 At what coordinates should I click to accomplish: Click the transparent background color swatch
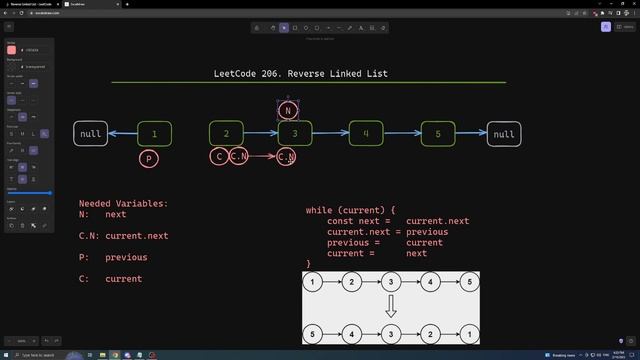click(11, 67)
